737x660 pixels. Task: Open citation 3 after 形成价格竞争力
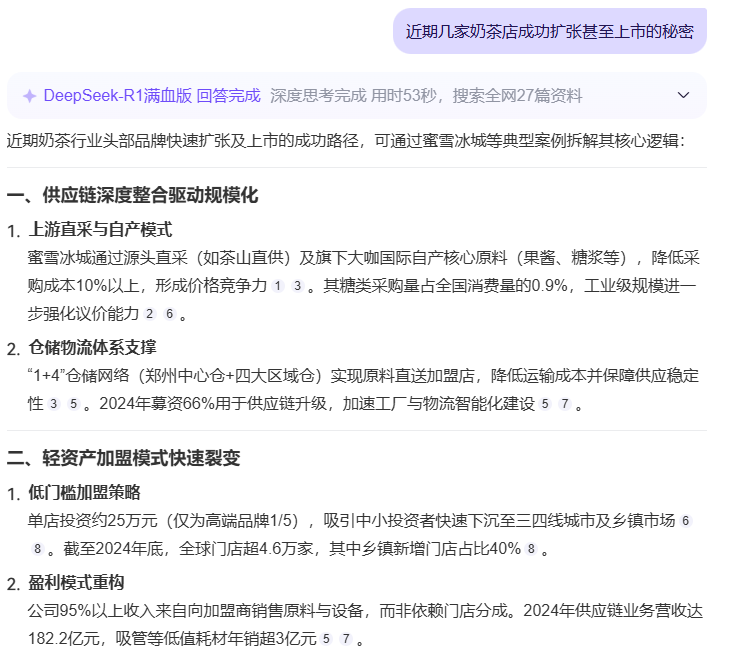(x=297, y=286)
